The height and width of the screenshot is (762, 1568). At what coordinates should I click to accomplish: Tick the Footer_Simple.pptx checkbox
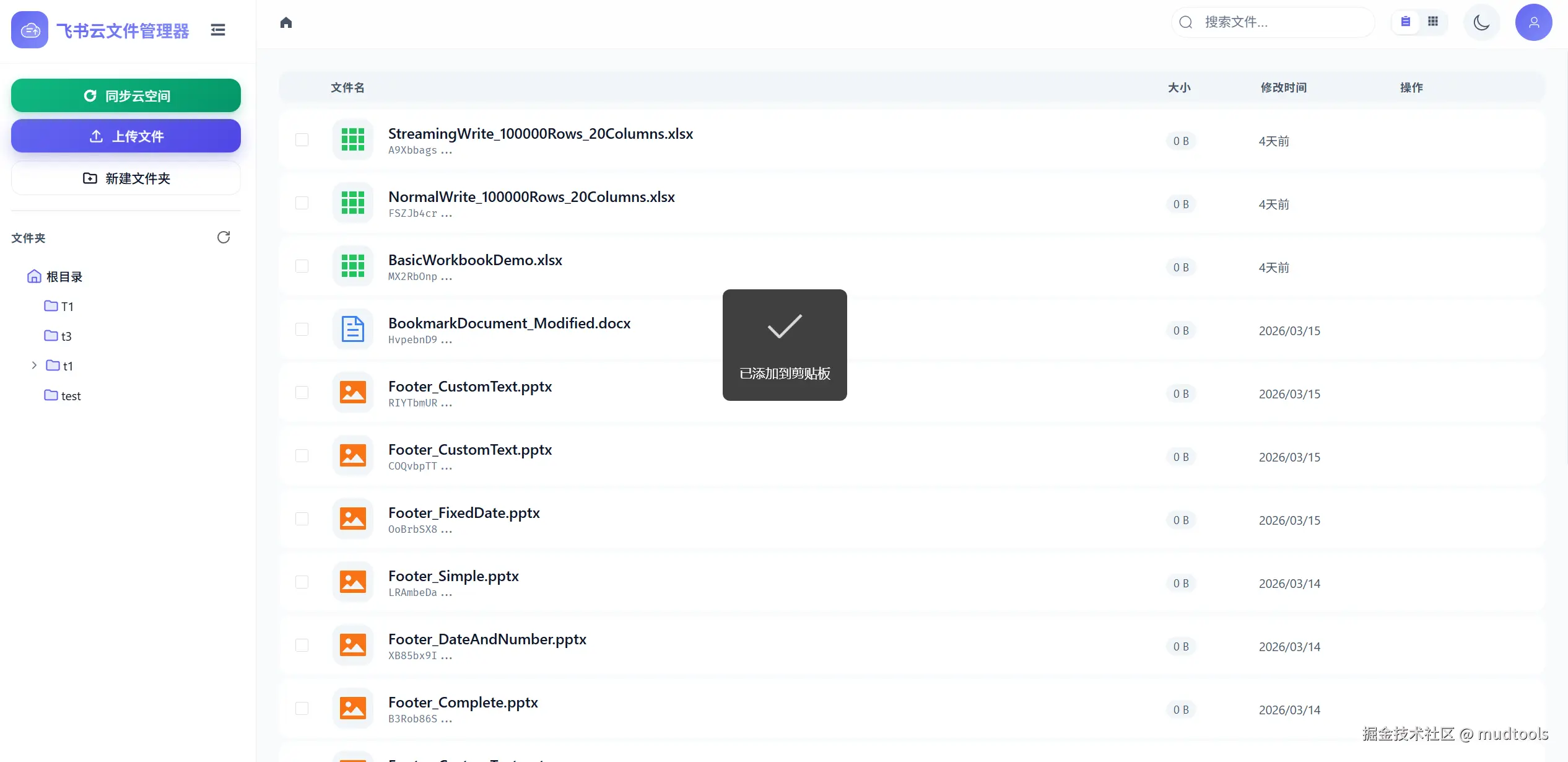[x=302, y=582]
